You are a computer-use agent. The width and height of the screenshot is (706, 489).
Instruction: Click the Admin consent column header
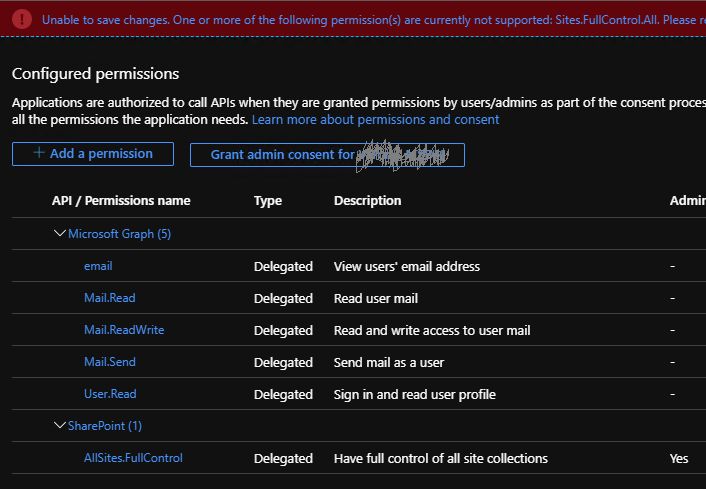[x=688, y=201]
